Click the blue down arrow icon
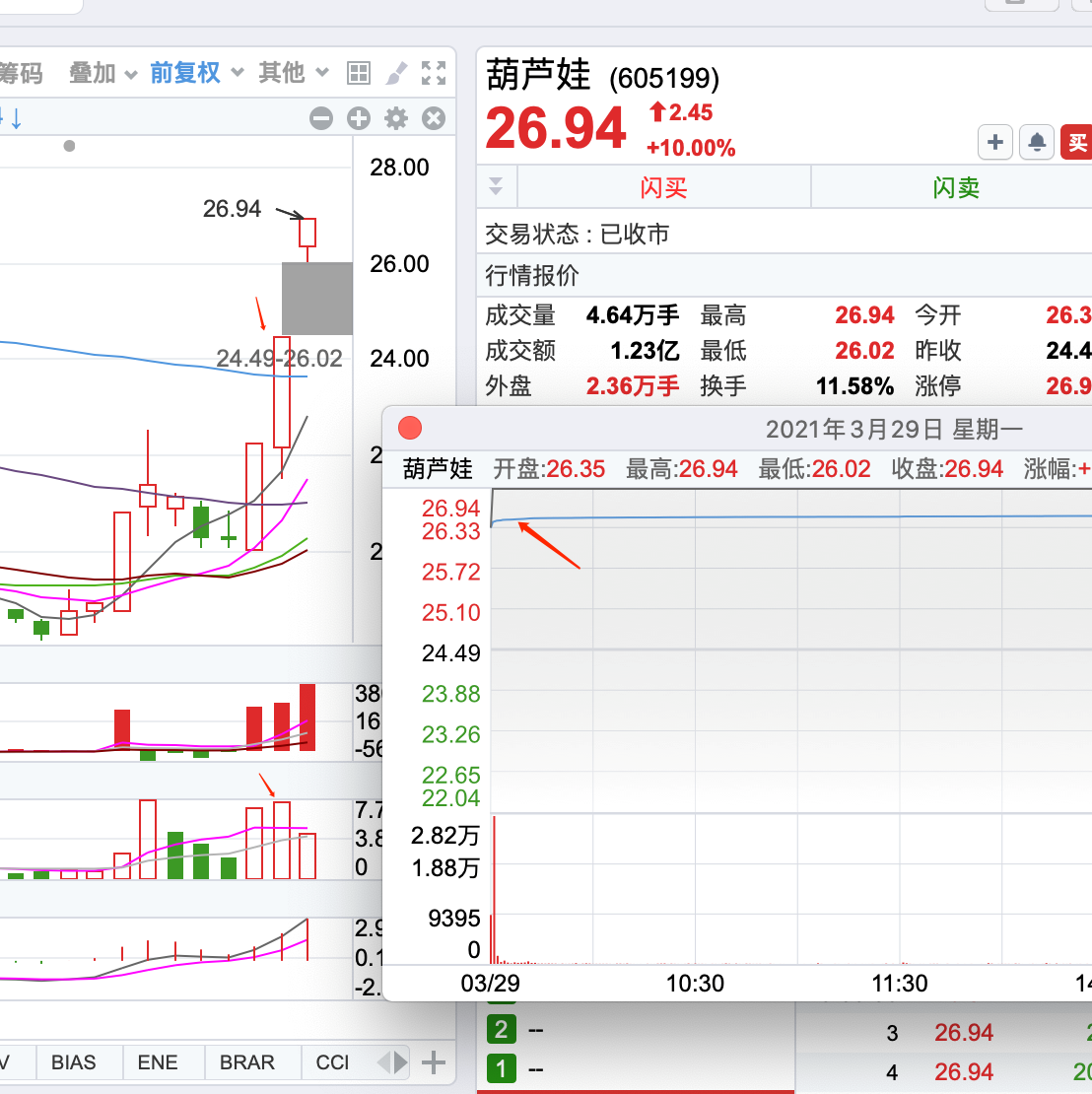This screenshot has width=1092, height=1094. click(x=16, y=118)
